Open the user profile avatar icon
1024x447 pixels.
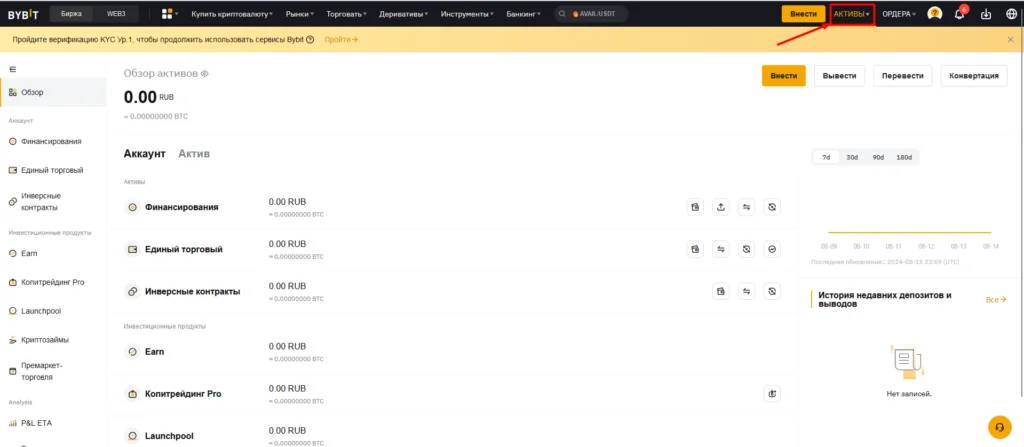point(935,14)
